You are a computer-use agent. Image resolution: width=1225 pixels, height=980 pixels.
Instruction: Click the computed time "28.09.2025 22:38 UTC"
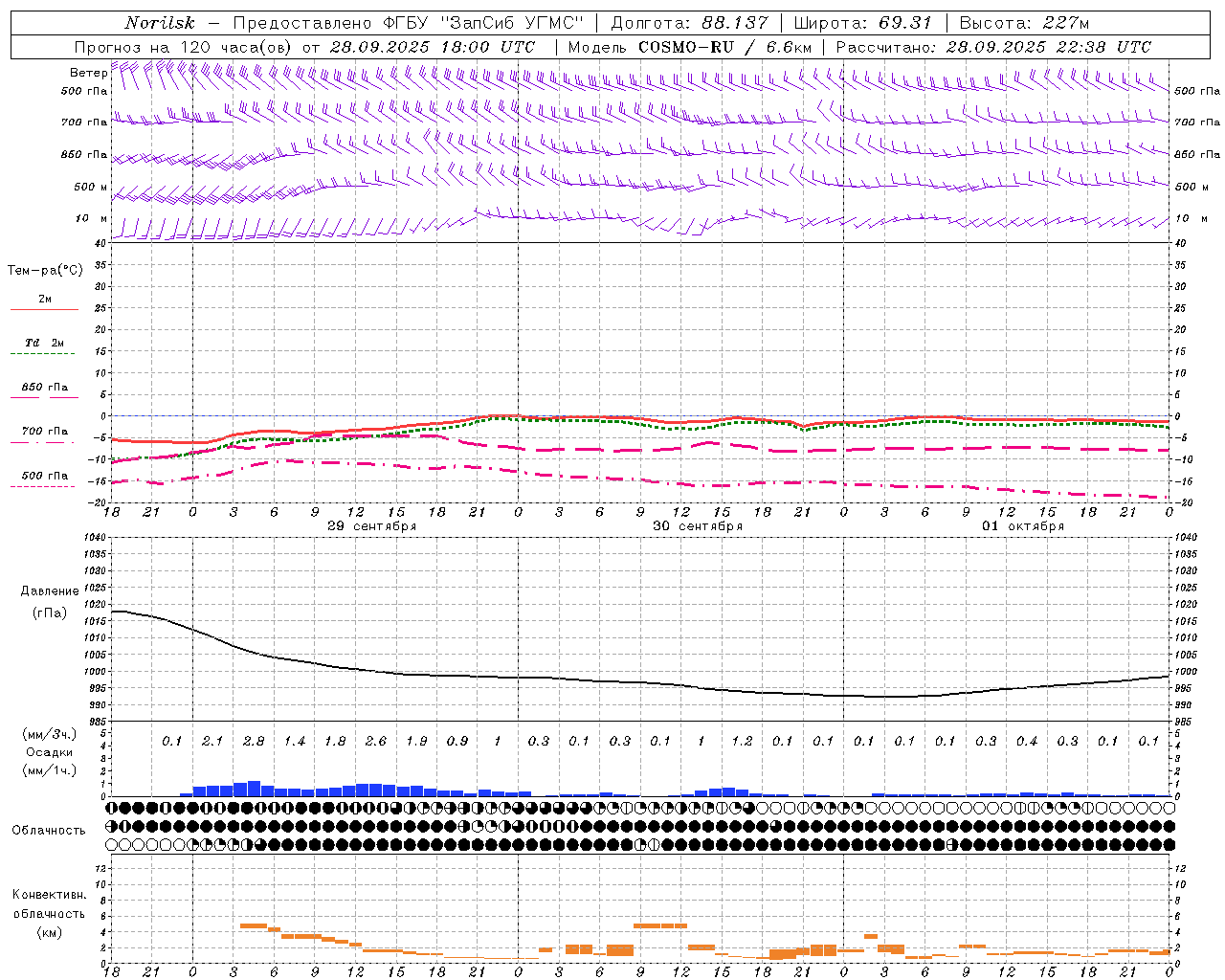(x=1048, y=46)
